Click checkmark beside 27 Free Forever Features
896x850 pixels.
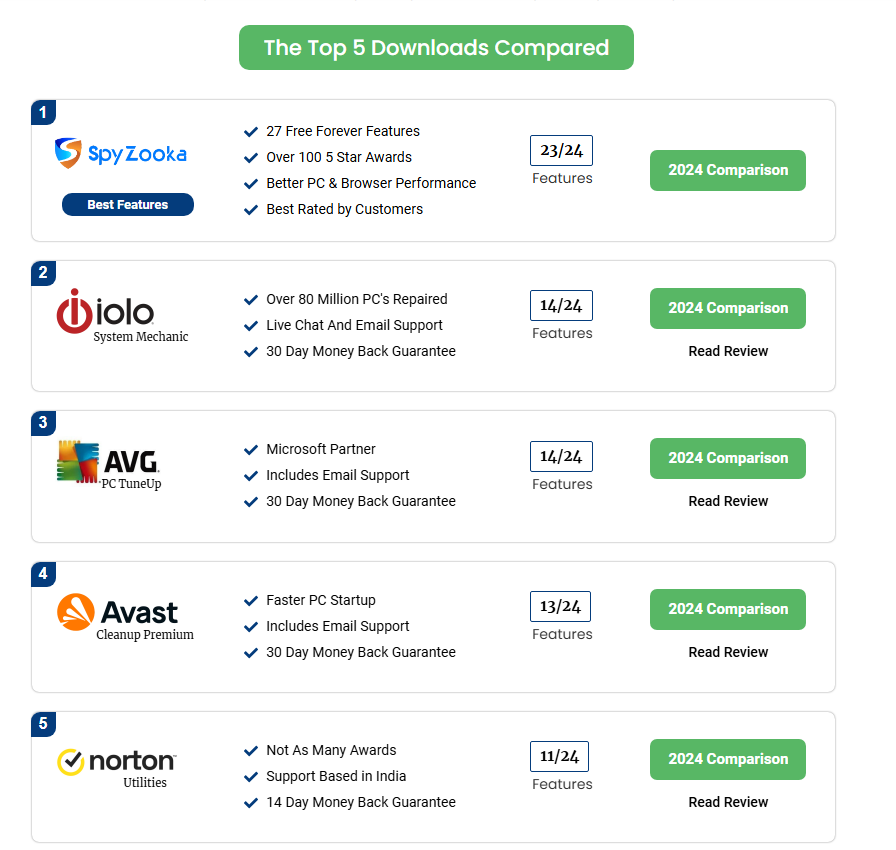pos(251,131)
